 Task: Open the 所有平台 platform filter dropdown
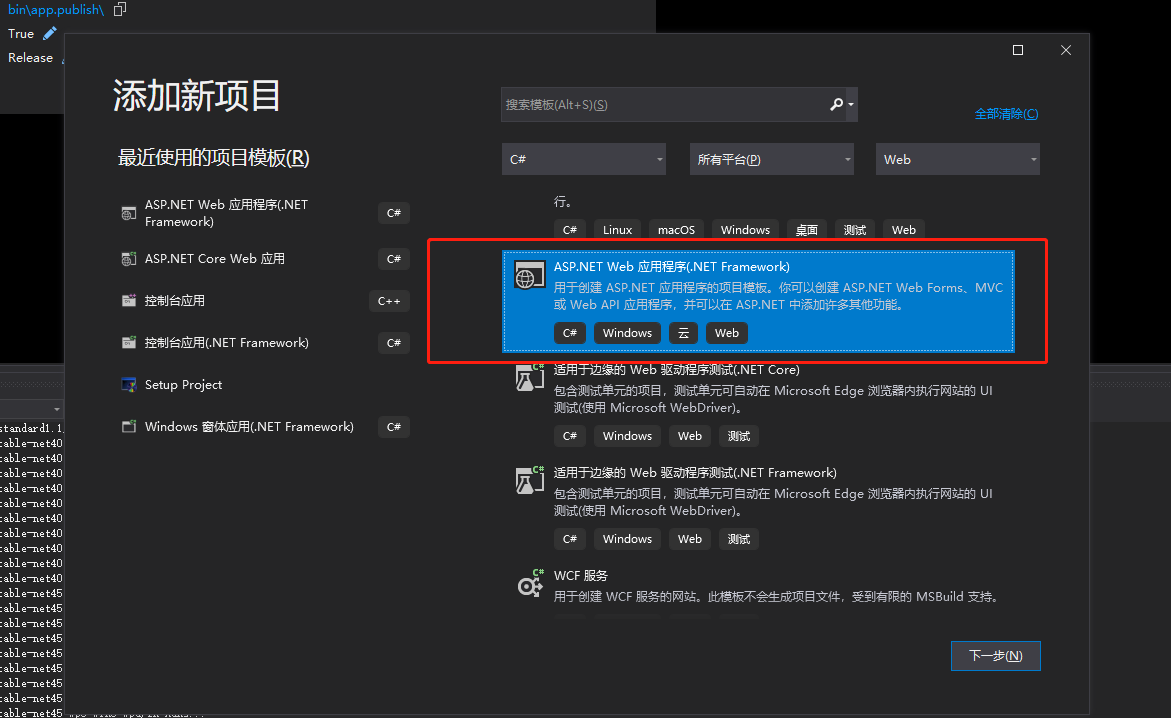pyautogui.click(x=771, y=159)
